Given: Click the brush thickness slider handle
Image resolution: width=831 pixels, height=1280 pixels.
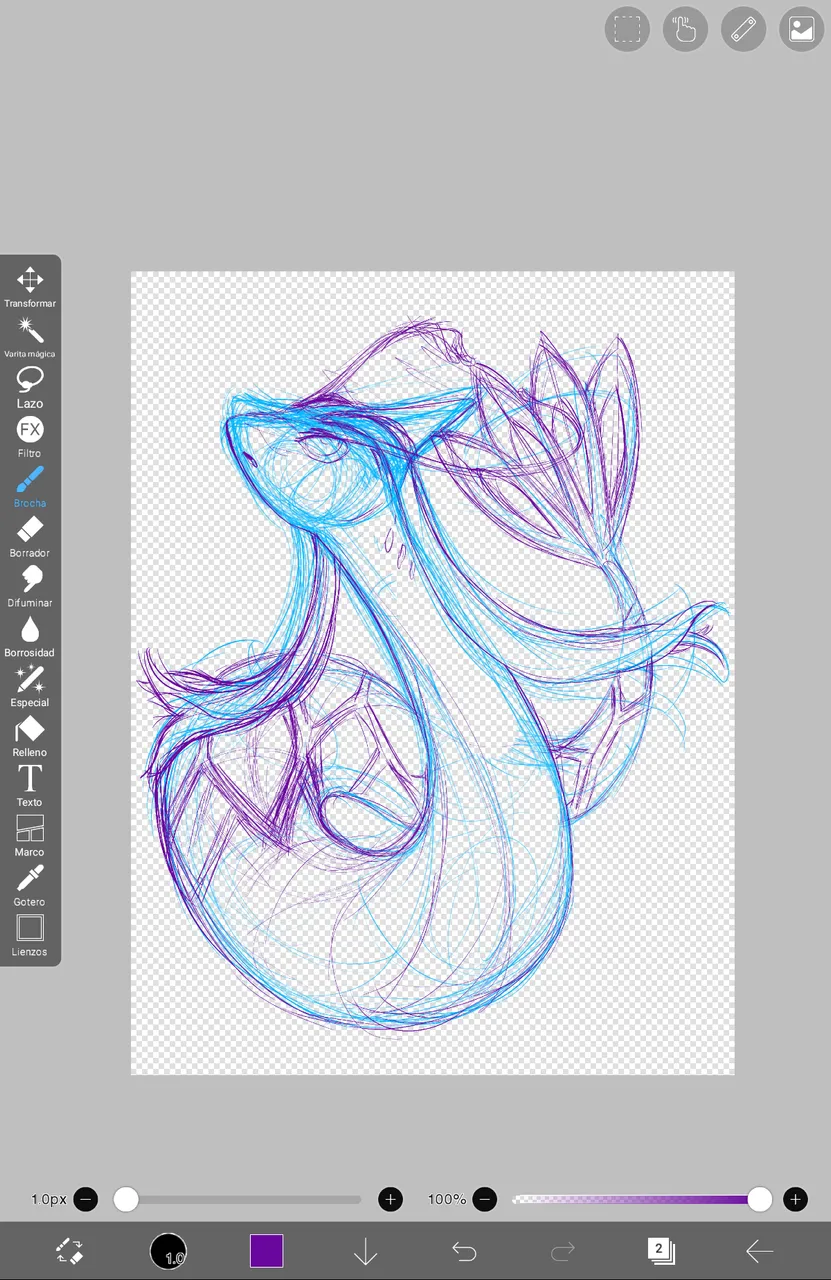Looking at the screenshot, I should pos(126,1199).
